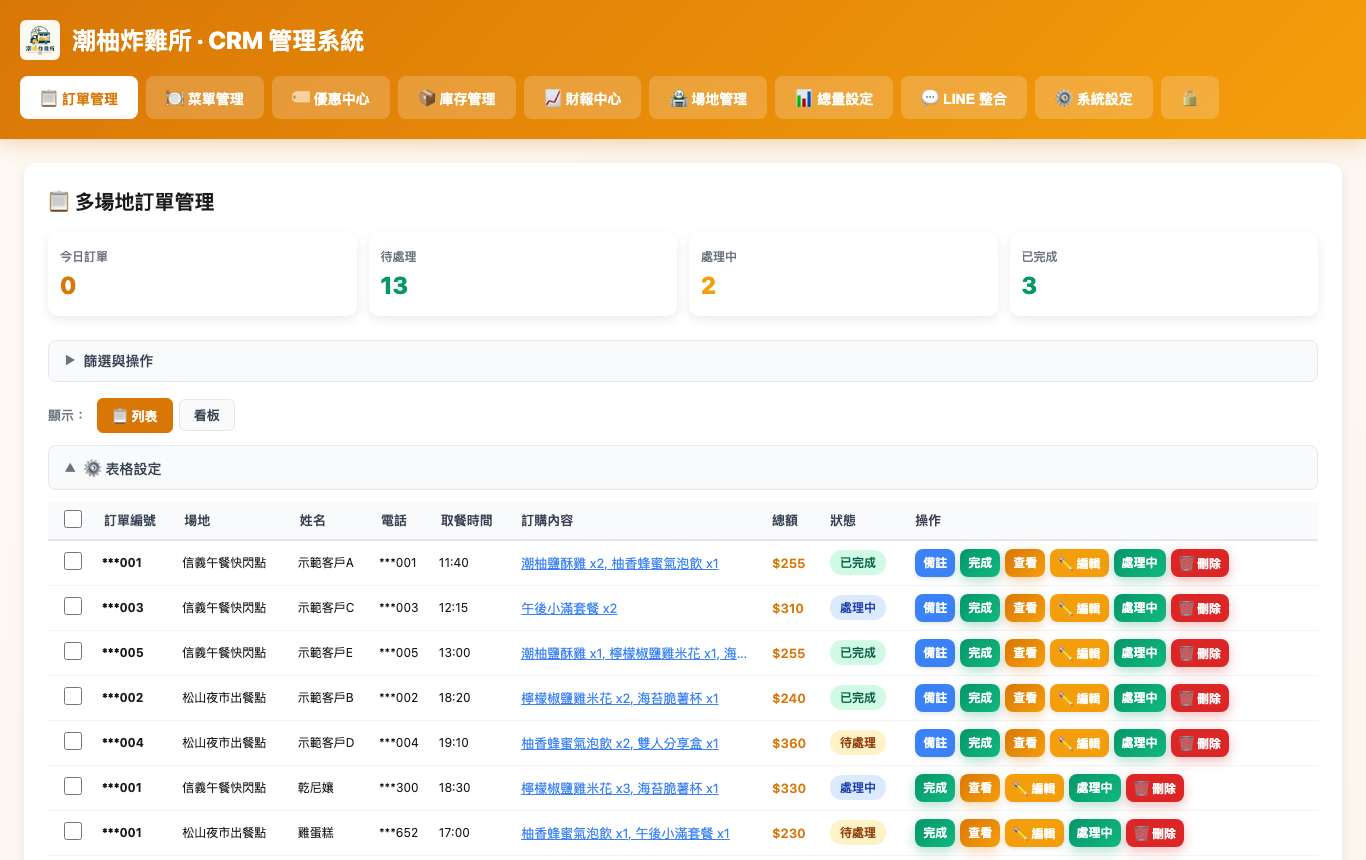Open the LINE 整合 tab
Image resolution: width=1366 pixels, height=860 pixels.
tap(964, 98)
